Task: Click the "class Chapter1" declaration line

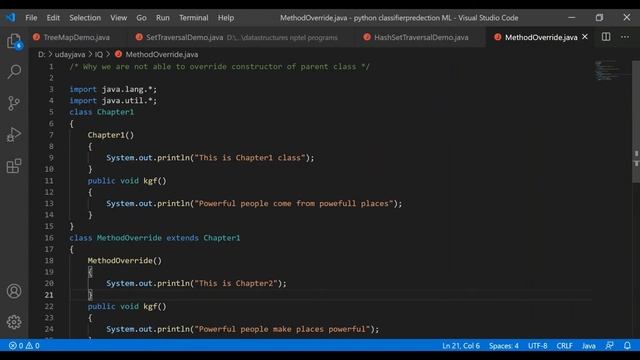Action: (102, 112)
